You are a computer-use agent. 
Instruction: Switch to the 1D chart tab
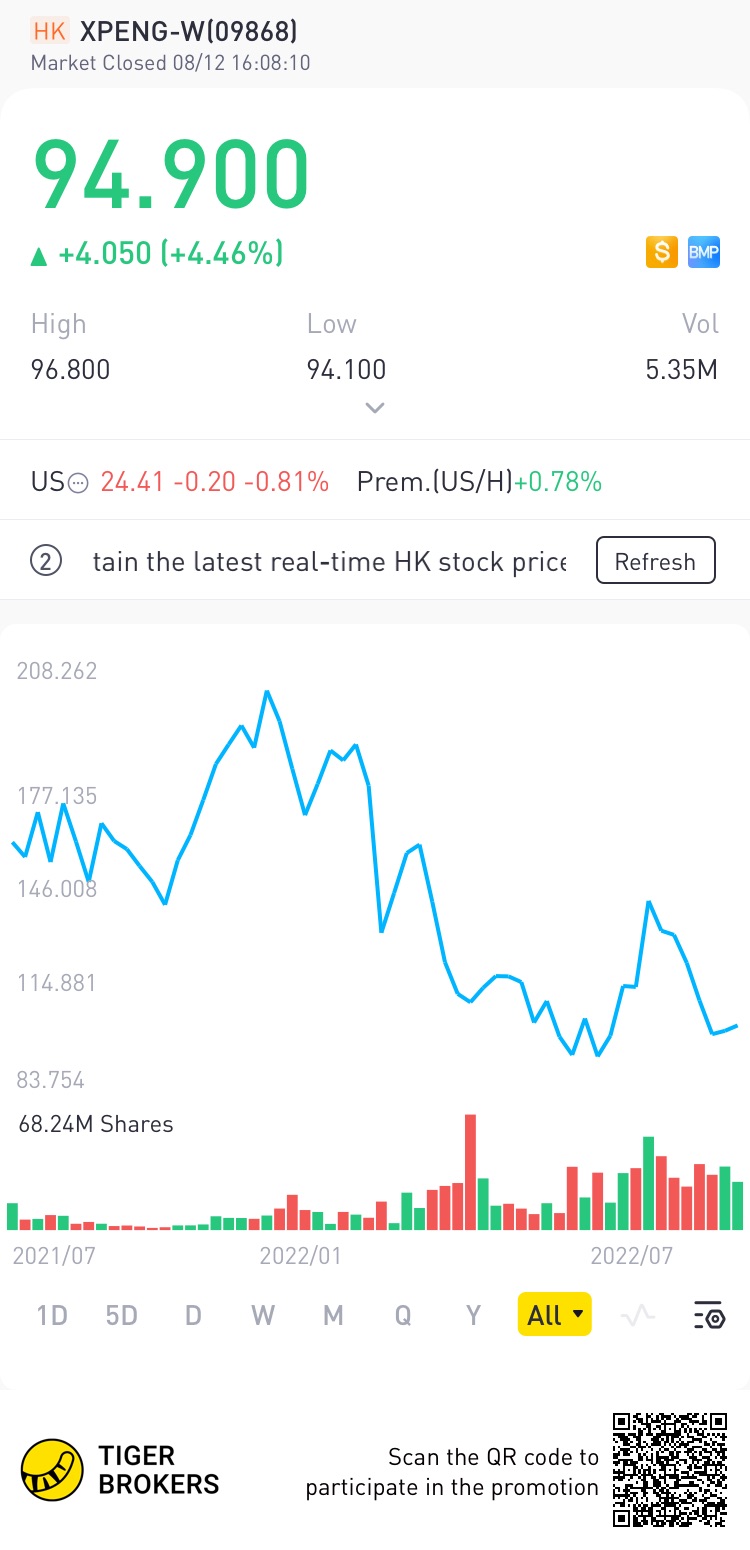point(52,1315)
